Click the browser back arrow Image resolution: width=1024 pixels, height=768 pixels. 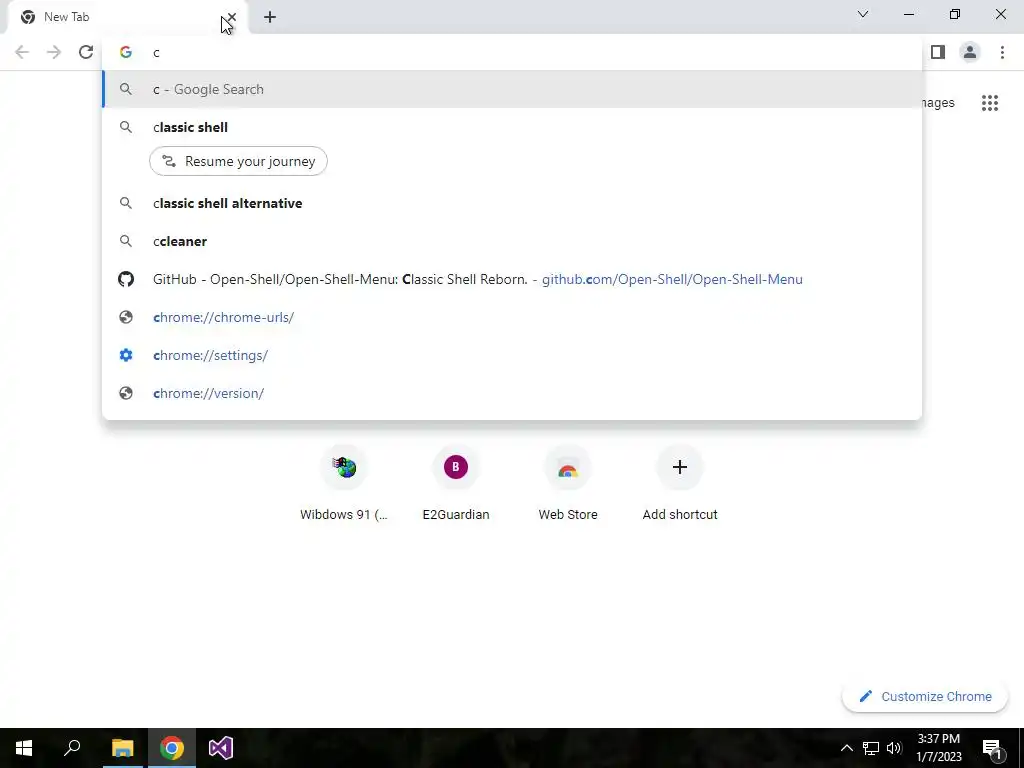[x=22, y=52]
